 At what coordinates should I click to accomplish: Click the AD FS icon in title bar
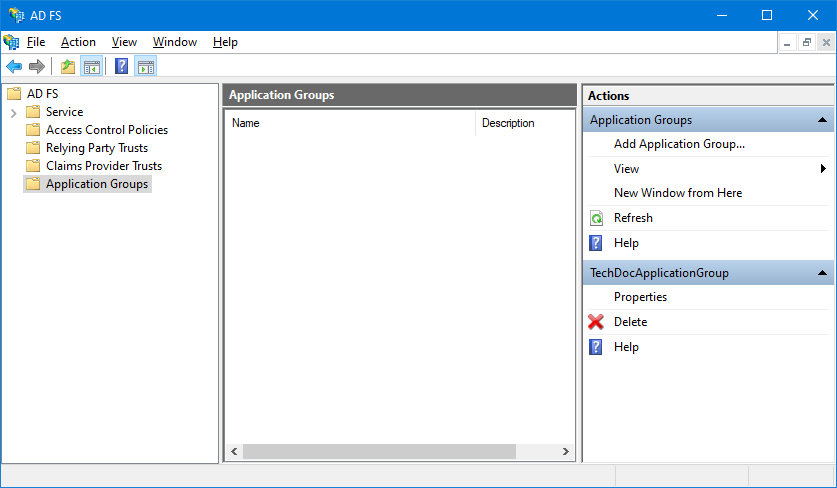pyautogui.click(x=17, y=15)
